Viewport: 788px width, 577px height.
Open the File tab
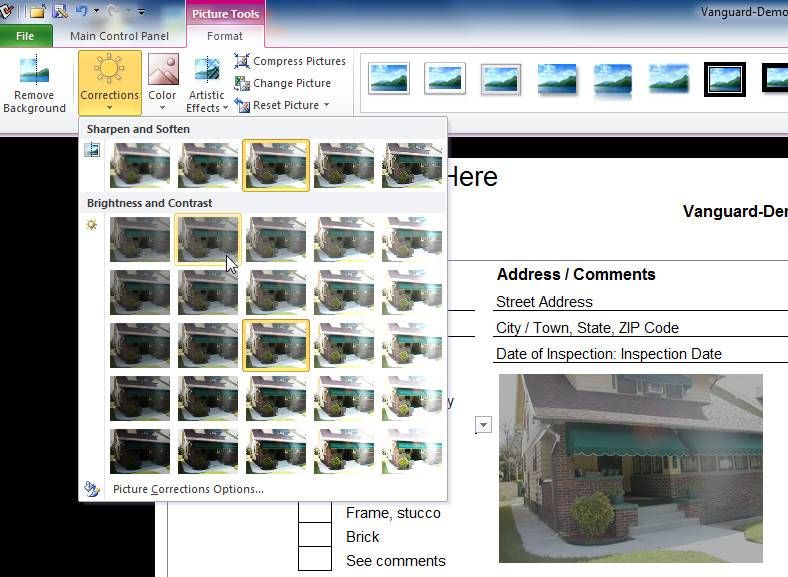pyautogui.click(x=25, y=36)
